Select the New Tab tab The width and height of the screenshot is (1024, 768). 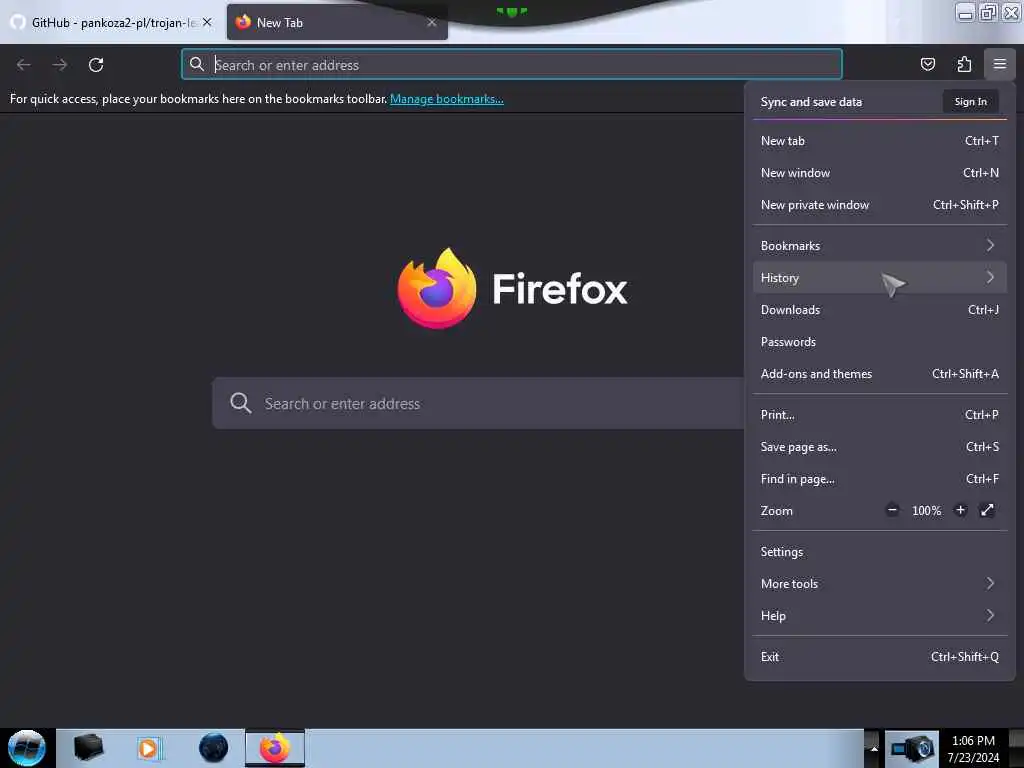pos(337,22)
